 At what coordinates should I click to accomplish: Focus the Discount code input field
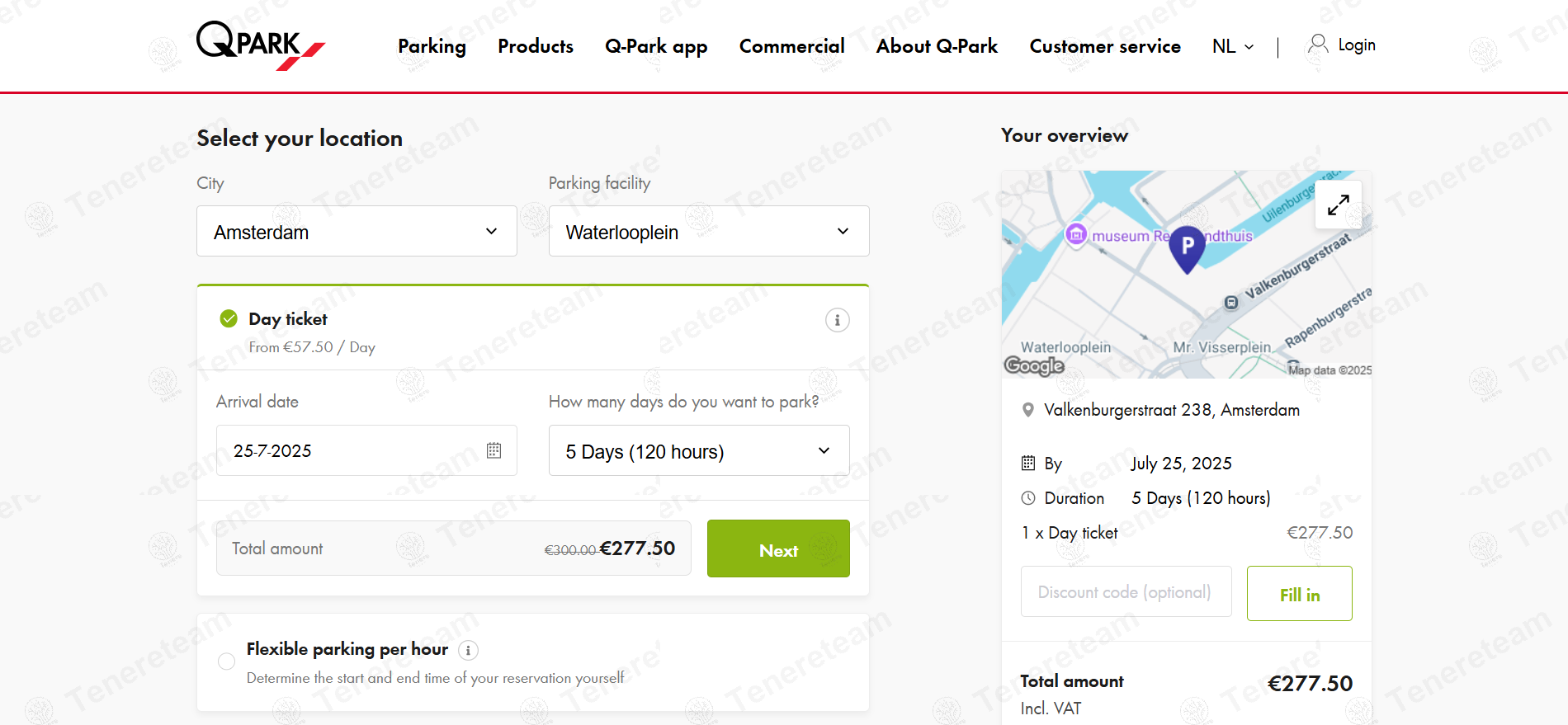click(1126, 592)
